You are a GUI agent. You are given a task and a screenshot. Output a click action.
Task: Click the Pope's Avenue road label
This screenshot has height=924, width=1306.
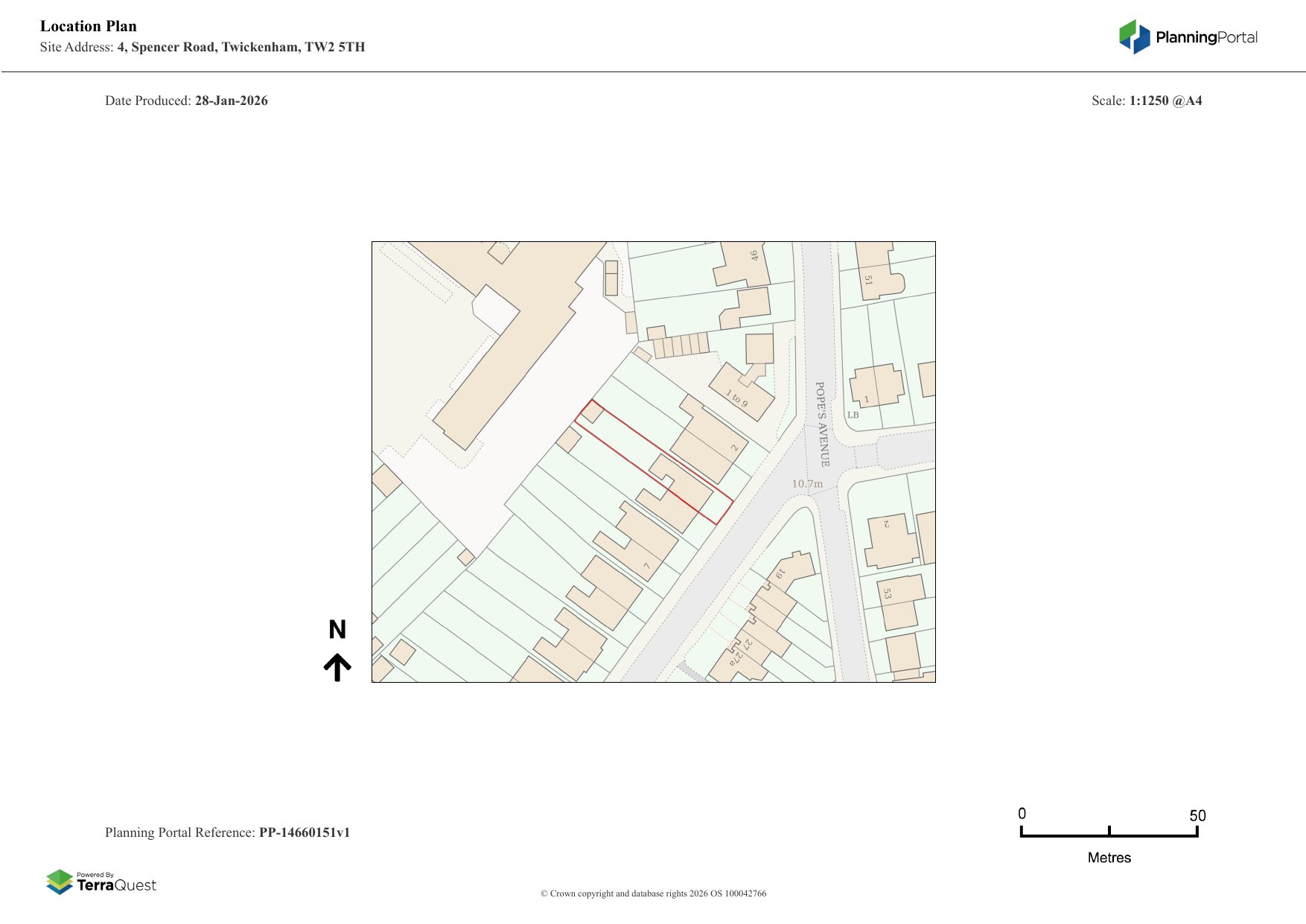821,424
